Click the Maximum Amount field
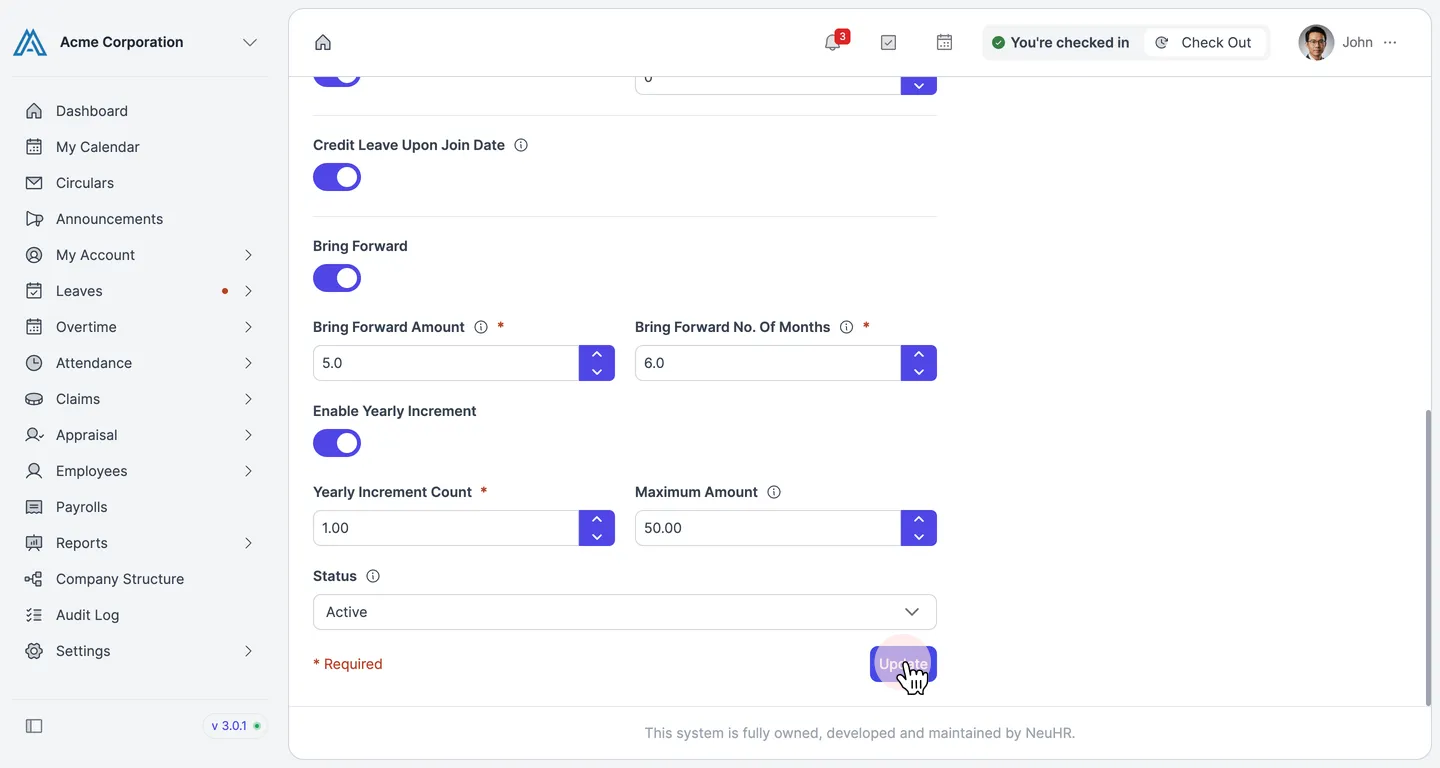 pyautogui.click(x=768, y=528)
